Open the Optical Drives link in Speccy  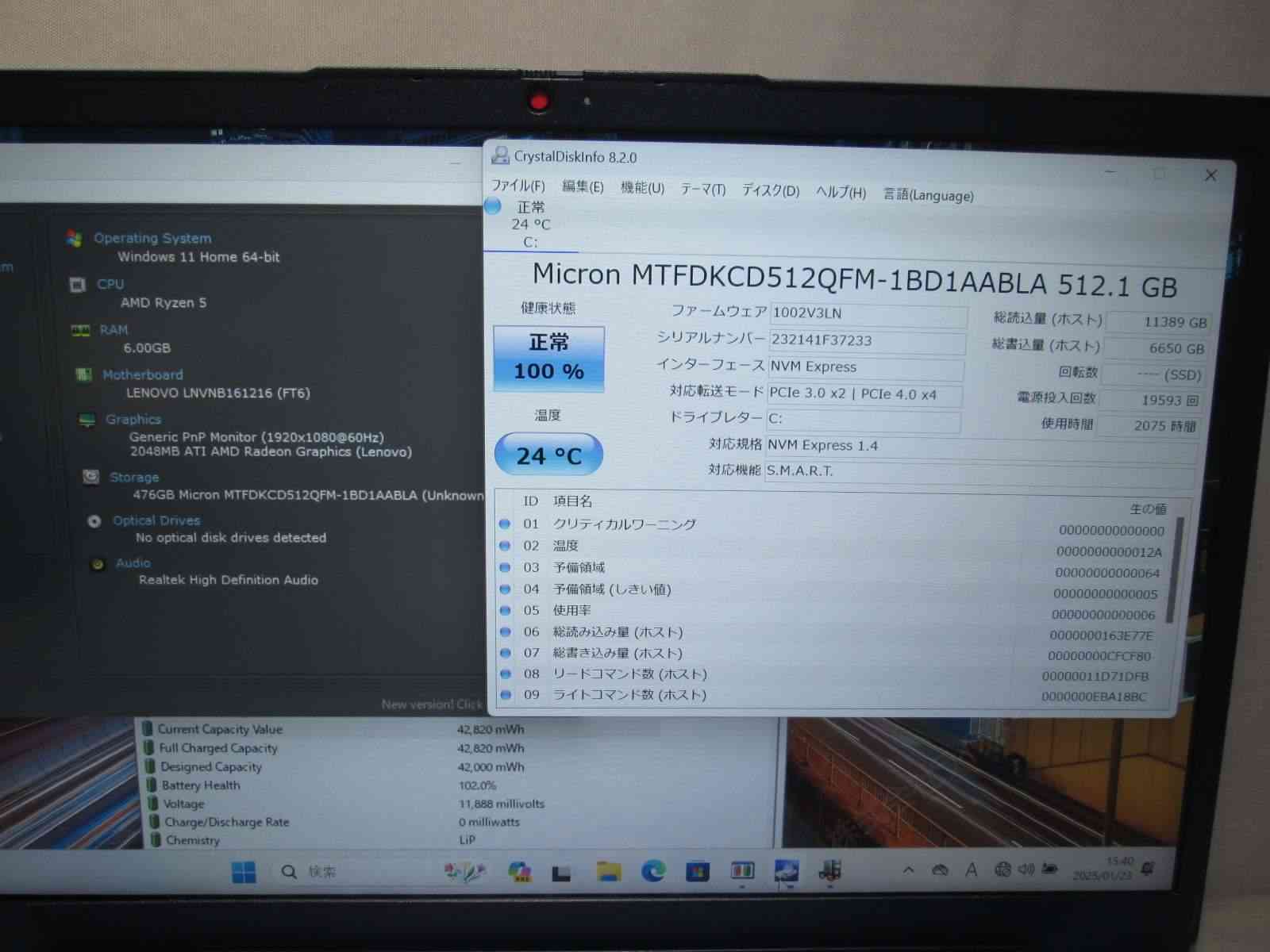point(156,520)
